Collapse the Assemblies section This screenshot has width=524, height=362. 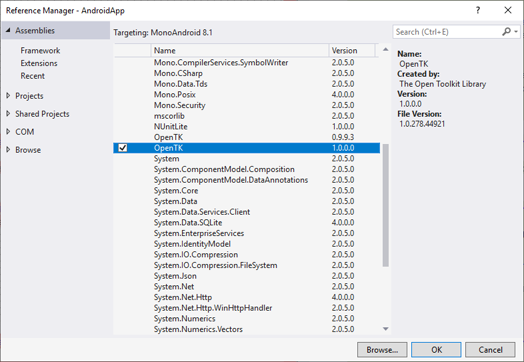(x=8, y=30)
